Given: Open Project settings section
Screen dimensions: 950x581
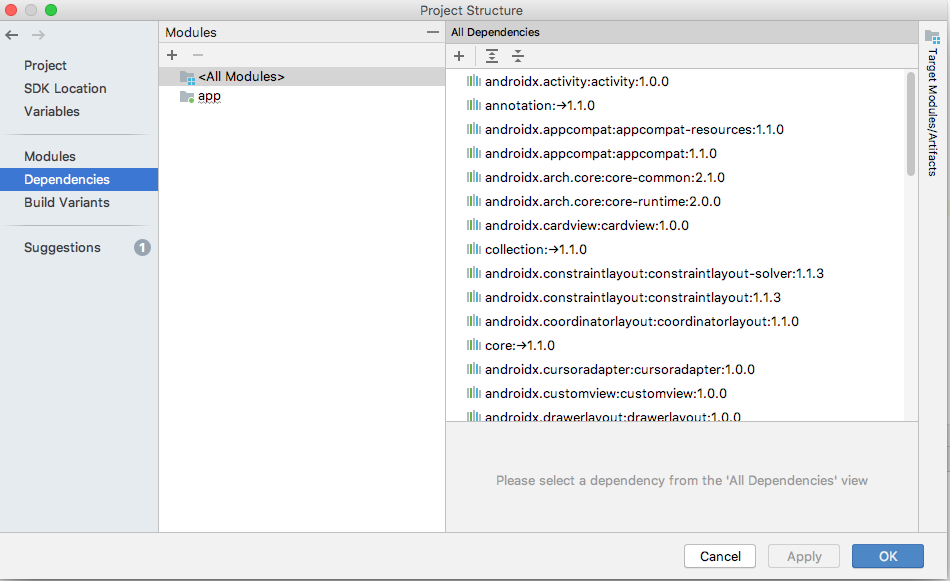Looking at the screenshot, I should (x=45, y=65).
